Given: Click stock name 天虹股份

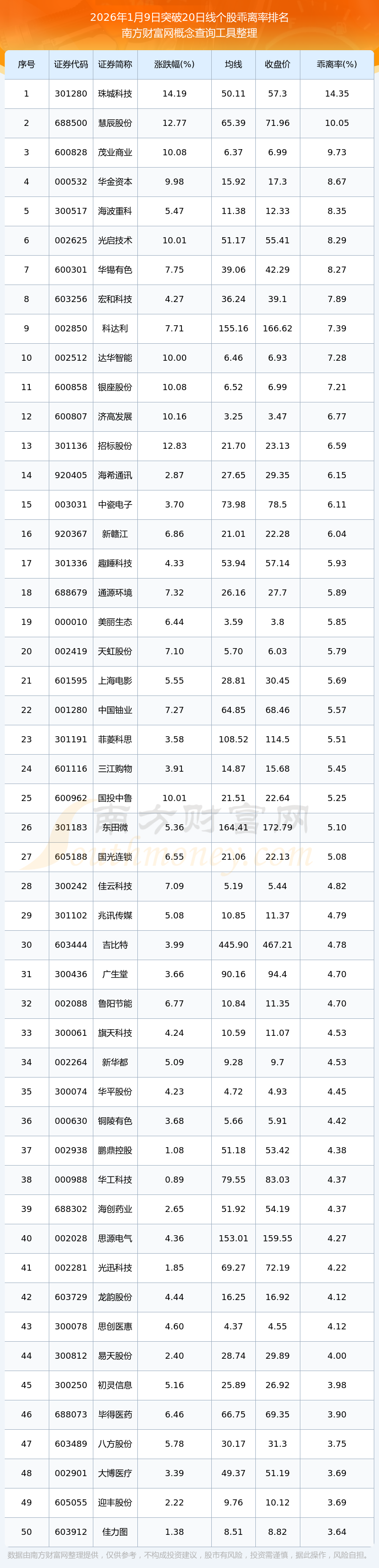Looking at the screenshot, I should click(x=115, y=651).
